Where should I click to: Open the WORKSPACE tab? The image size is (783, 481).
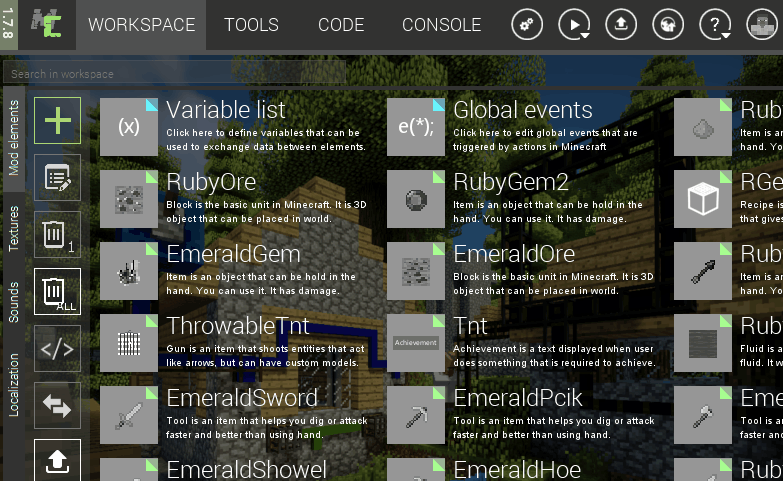tap(141, 25)
